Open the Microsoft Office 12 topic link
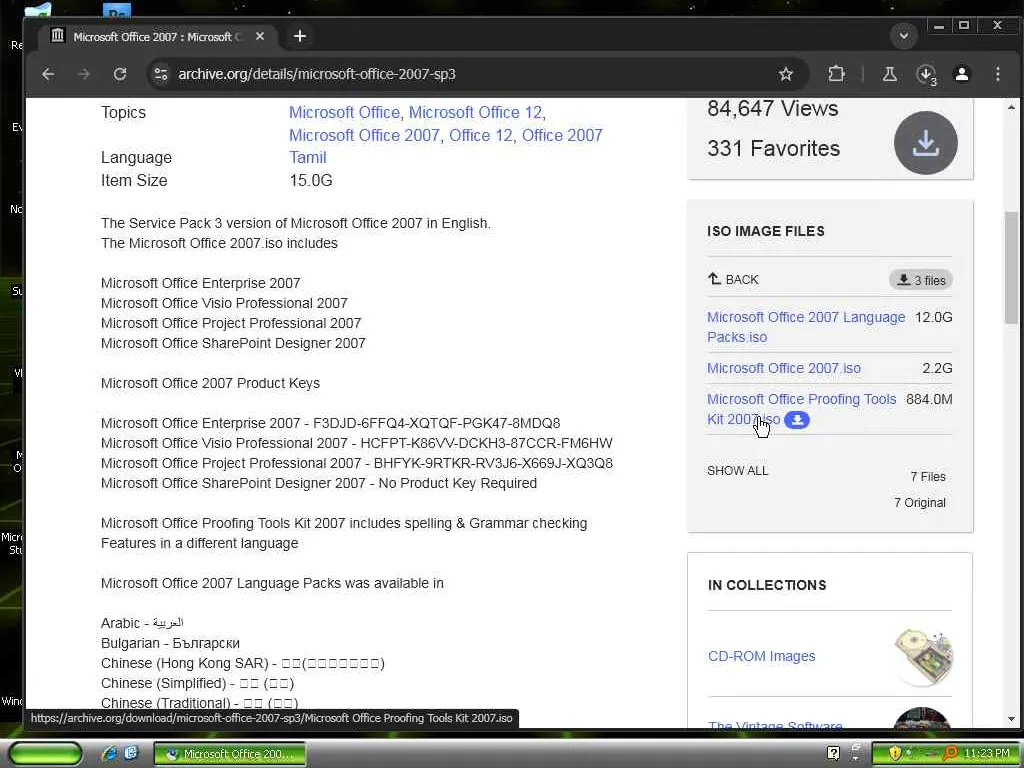The image size is (1024, 768). (x=475, y=112)
